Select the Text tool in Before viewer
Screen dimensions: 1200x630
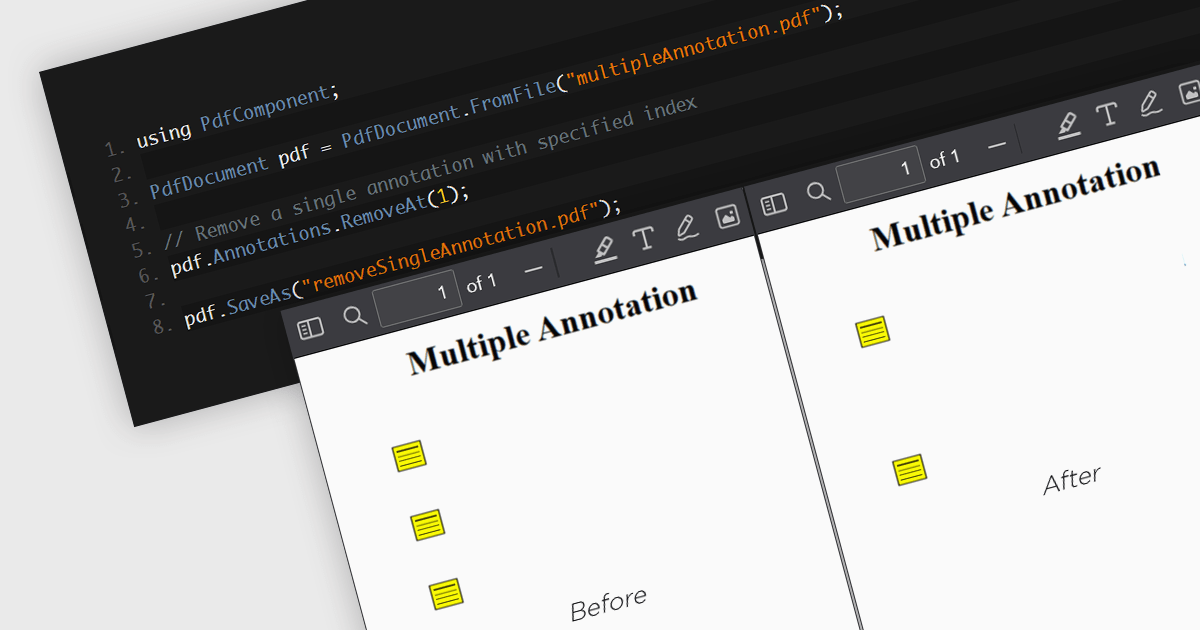point(643,238)
